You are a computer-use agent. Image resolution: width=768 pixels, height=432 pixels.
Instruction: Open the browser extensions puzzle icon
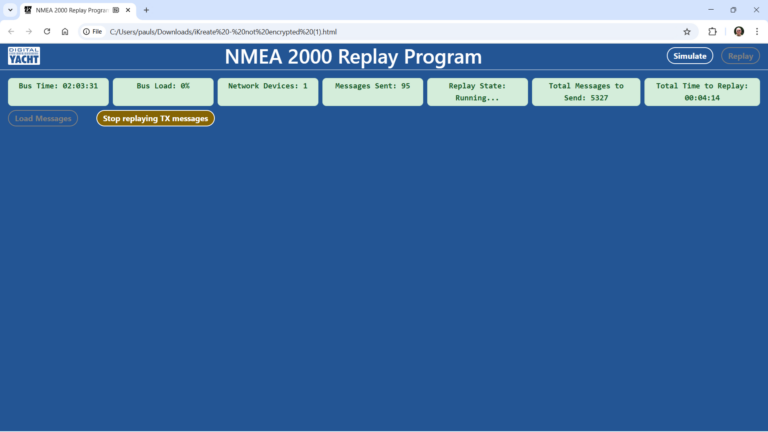point(713,31)
